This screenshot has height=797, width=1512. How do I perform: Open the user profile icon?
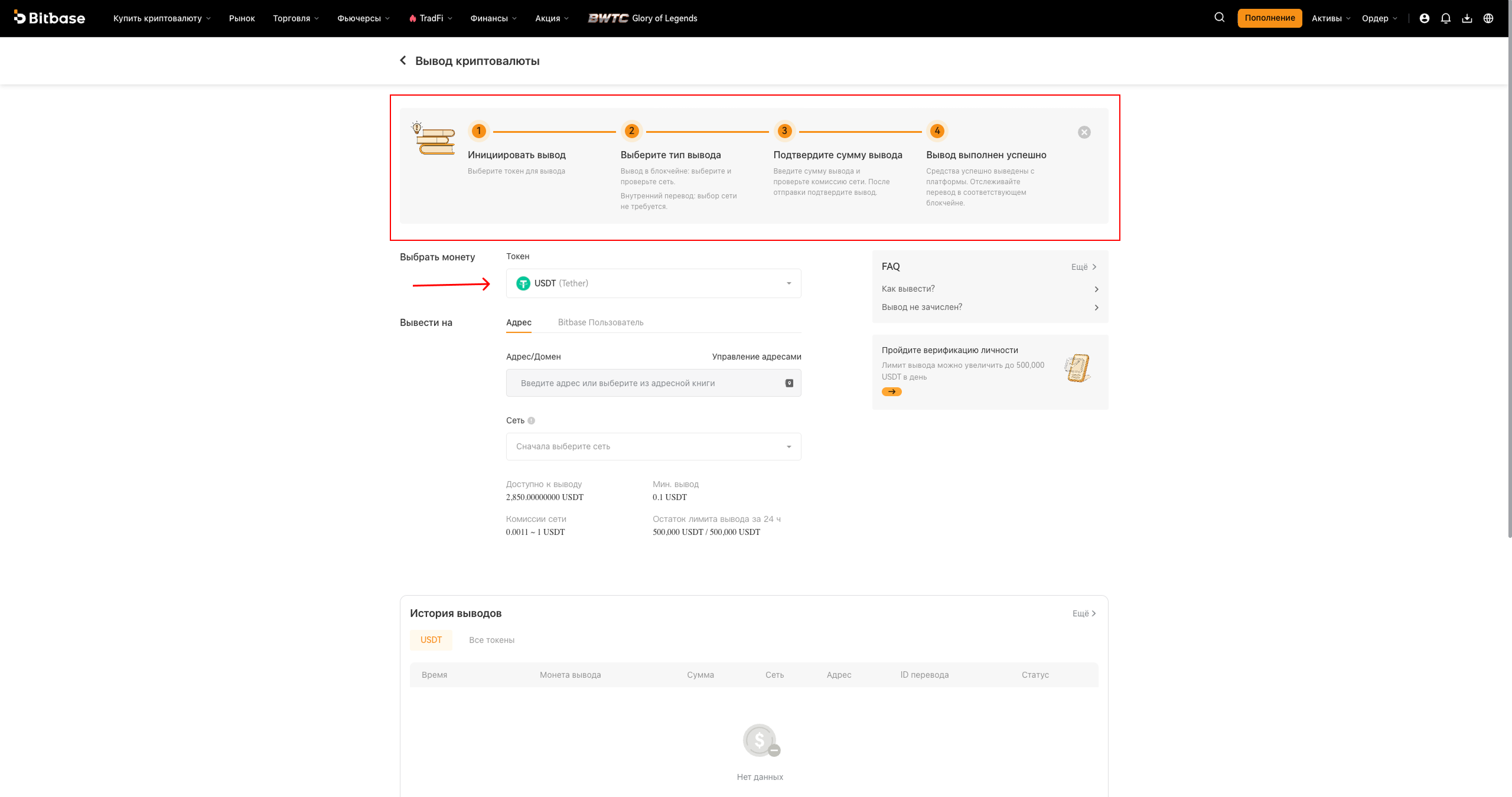pos(1424,18)
